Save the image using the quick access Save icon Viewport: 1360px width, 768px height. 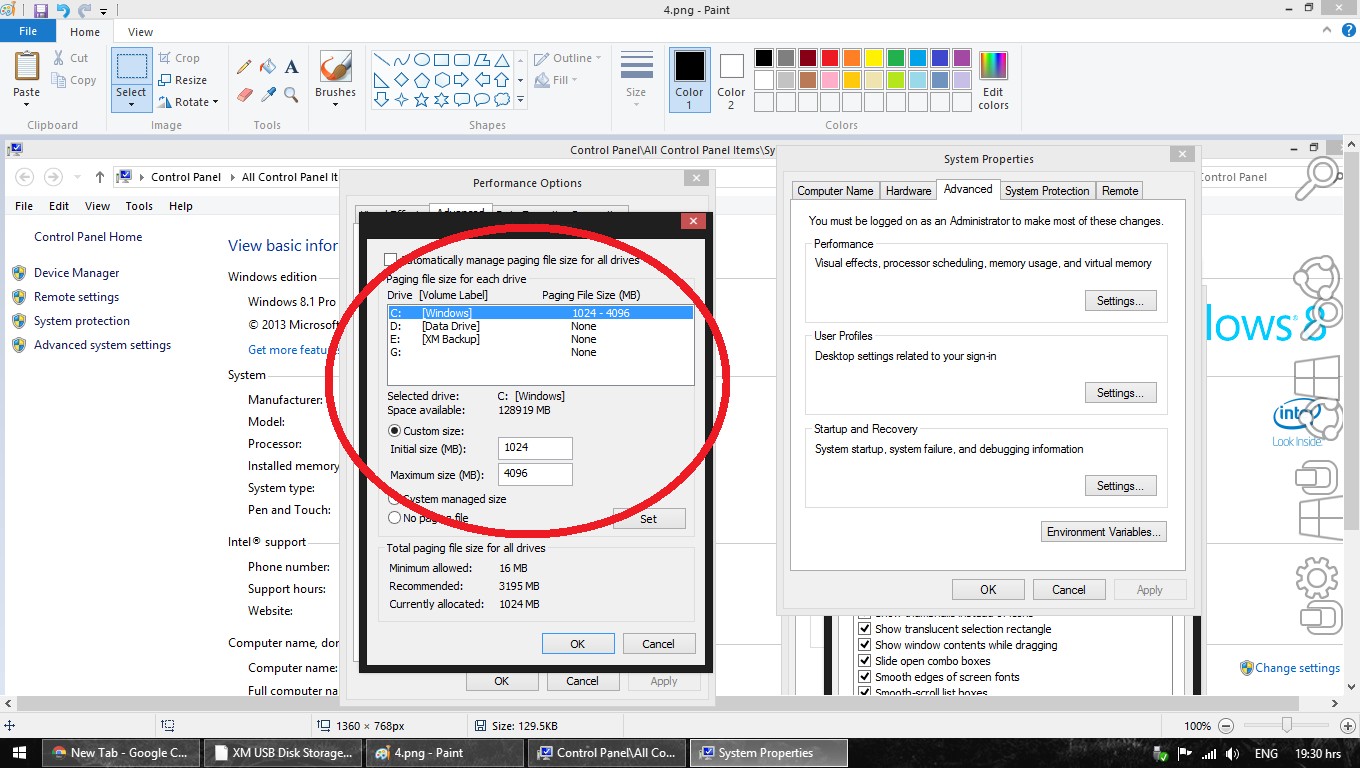click(41, 10)
